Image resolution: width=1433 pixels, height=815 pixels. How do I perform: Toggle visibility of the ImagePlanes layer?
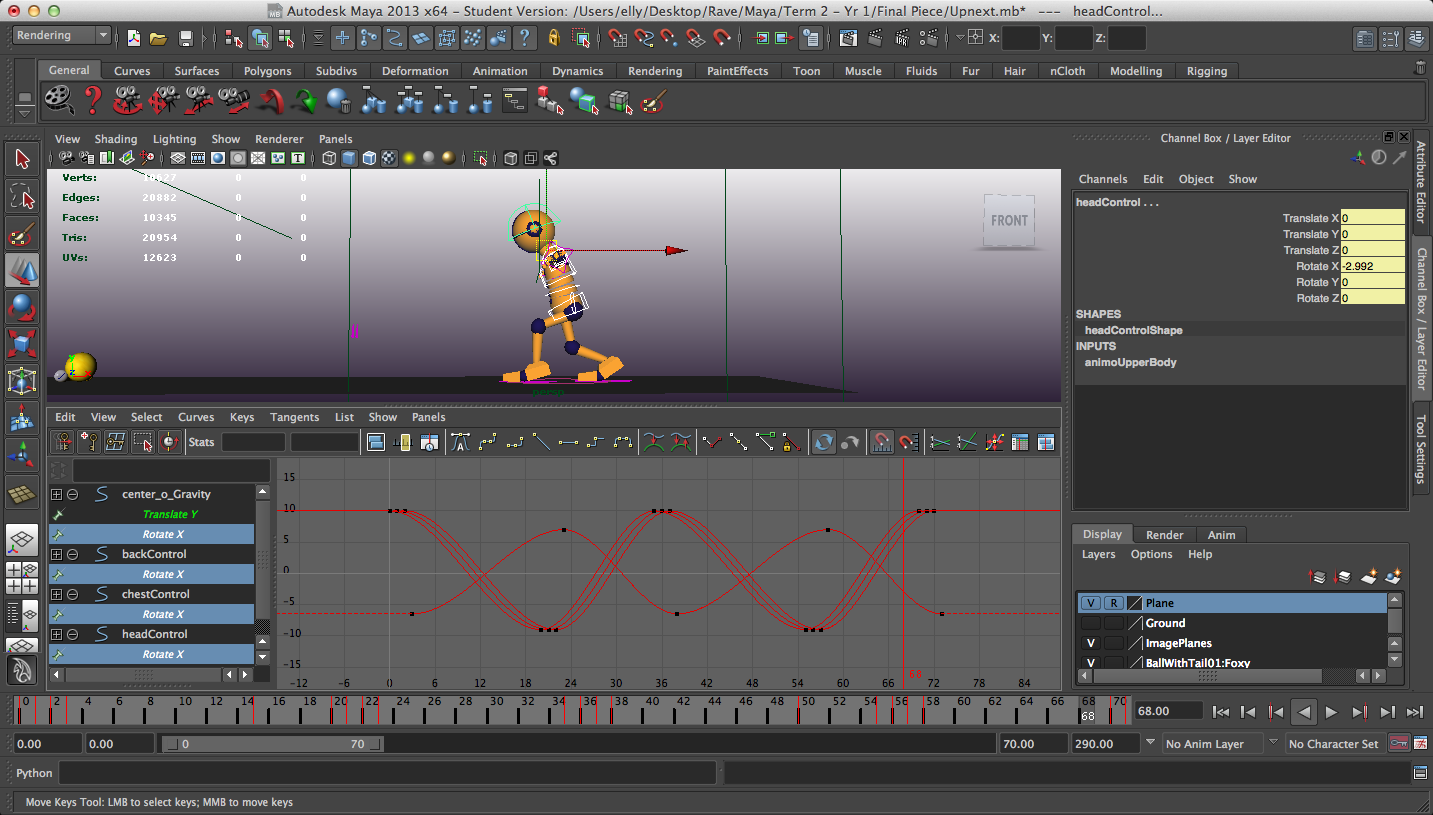[1091, 644]
